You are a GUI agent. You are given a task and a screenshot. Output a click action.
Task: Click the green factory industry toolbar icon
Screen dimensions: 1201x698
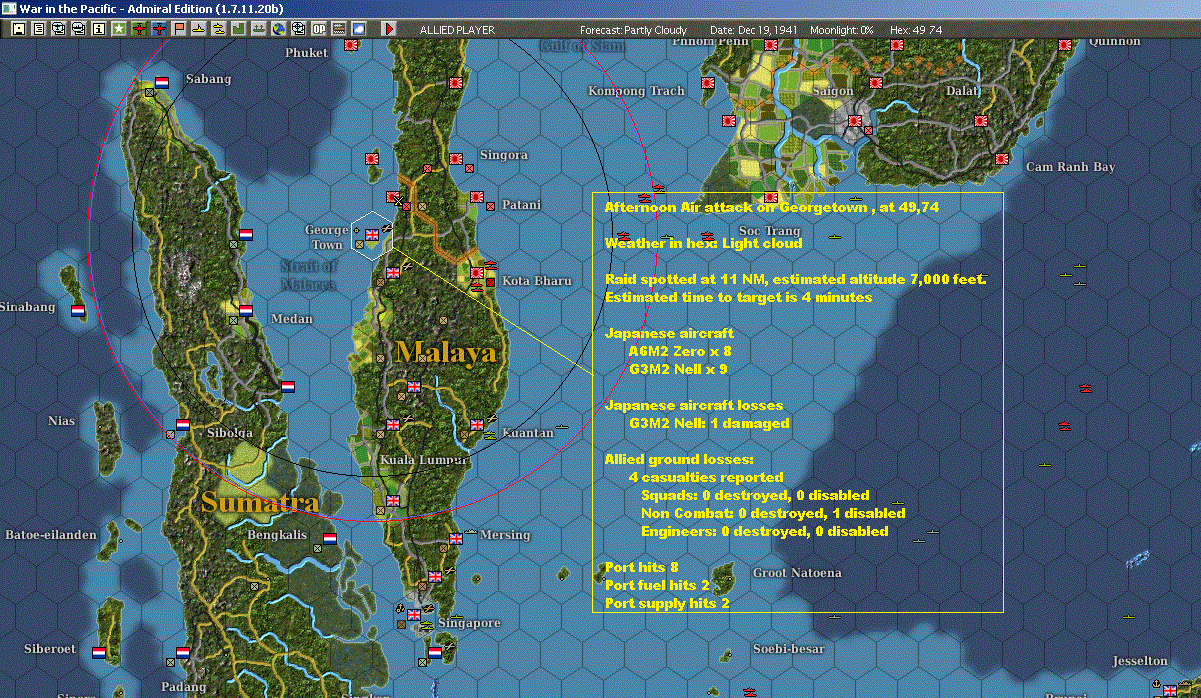[239, 29]
